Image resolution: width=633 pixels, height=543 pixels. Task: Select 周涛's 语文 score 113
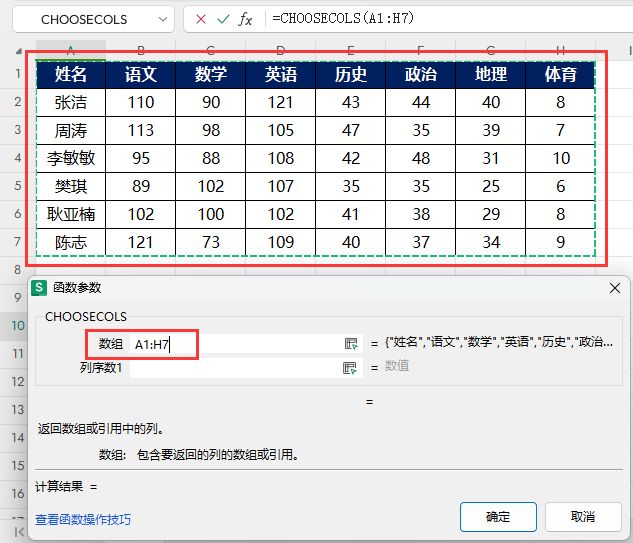click(x=140, y=130)
